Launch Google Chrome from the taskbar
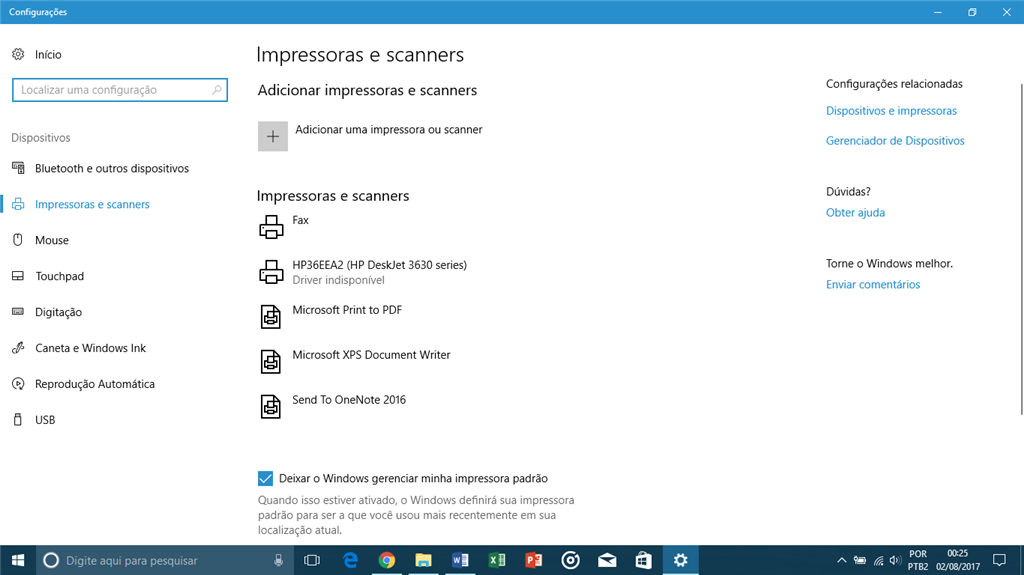 (387, 560)
